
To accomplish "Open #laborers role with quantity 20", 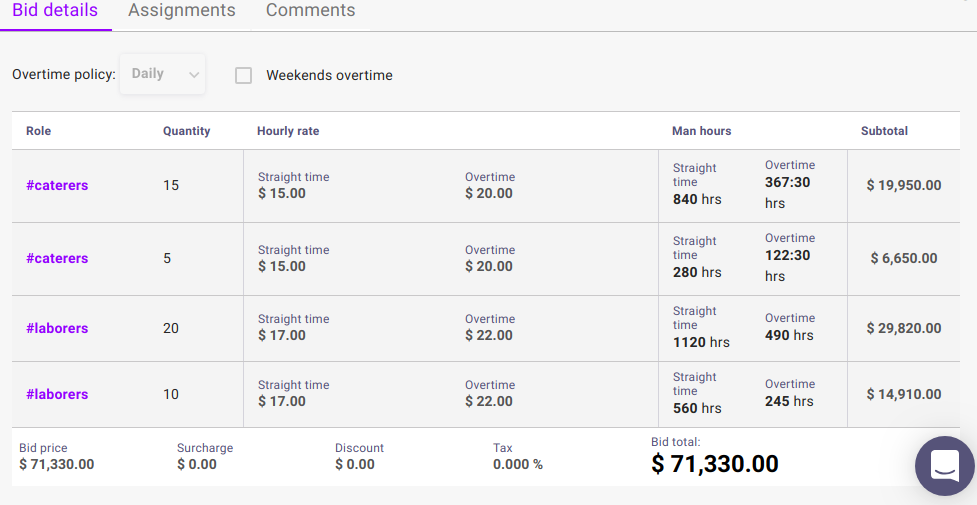I will (x=57, y=328).
